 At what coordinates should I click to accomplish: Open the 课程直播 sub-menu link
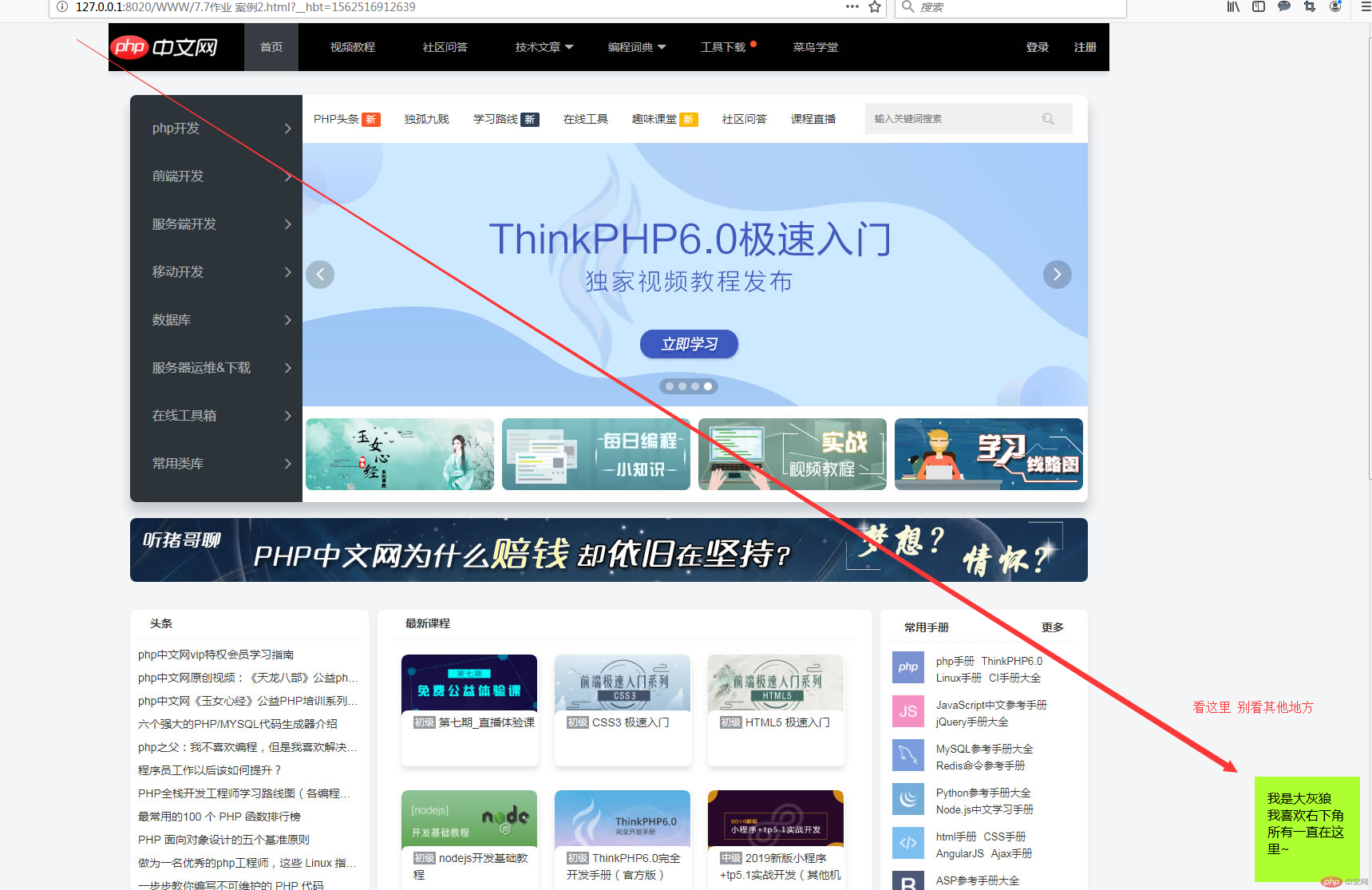click(813, 119)
